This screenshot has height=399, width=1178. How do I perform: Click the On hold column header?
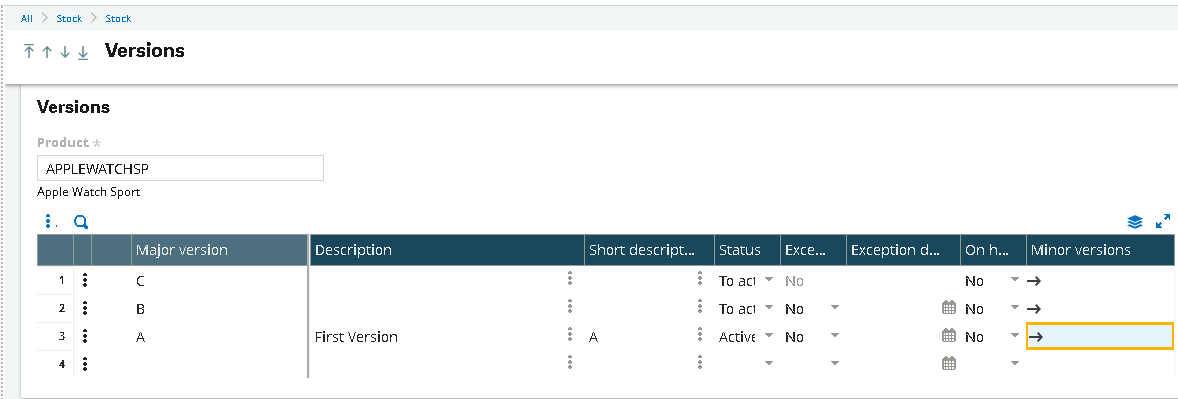(x=993, y=250)
